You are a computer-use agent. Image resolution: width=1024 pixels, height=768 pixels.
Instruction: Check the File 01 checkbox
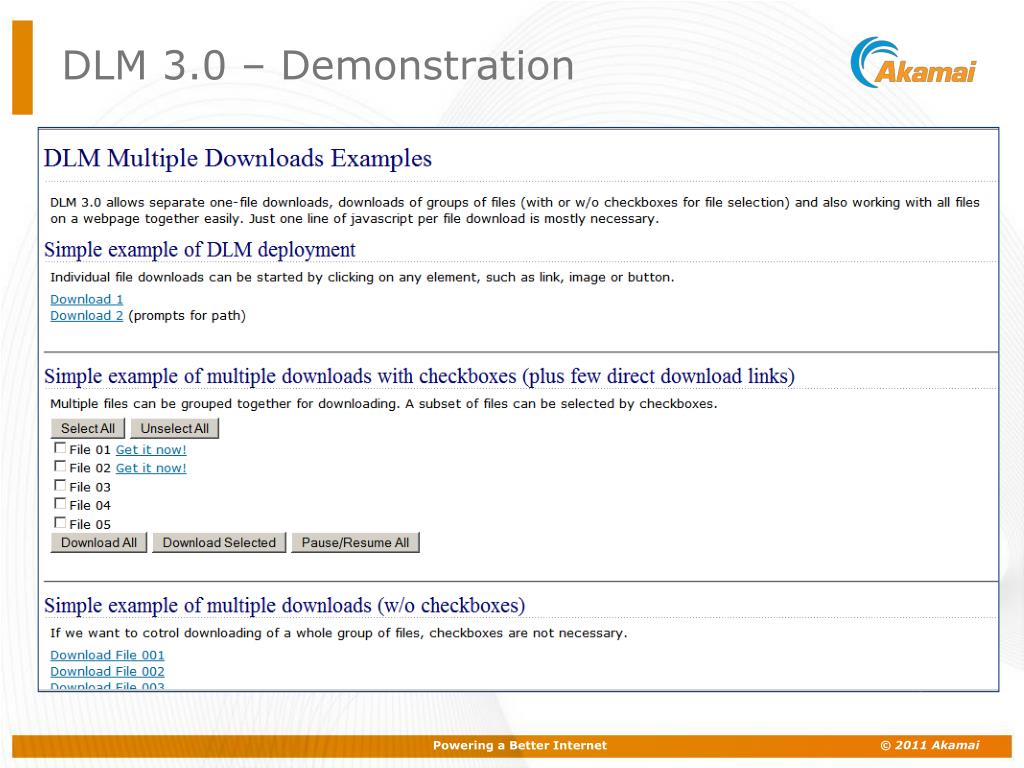[x=60, y=448]
